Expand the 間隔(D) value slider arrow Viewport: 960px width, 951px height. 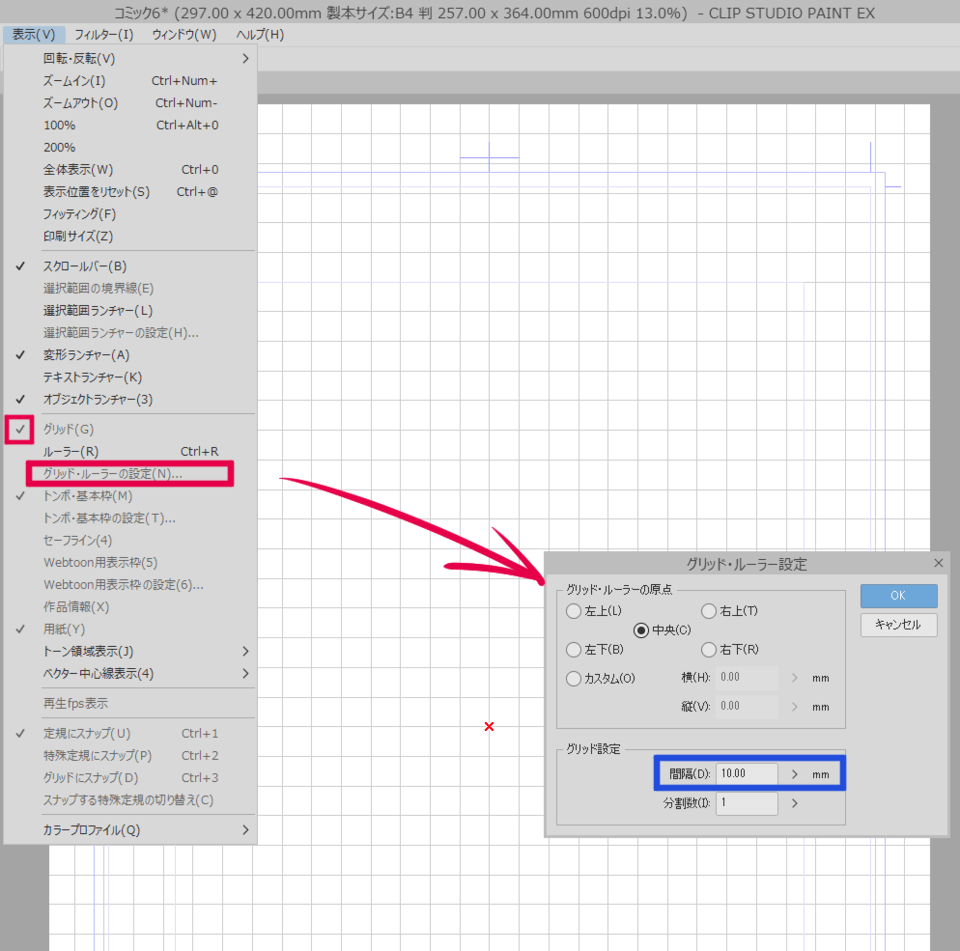tap(795, 774)
